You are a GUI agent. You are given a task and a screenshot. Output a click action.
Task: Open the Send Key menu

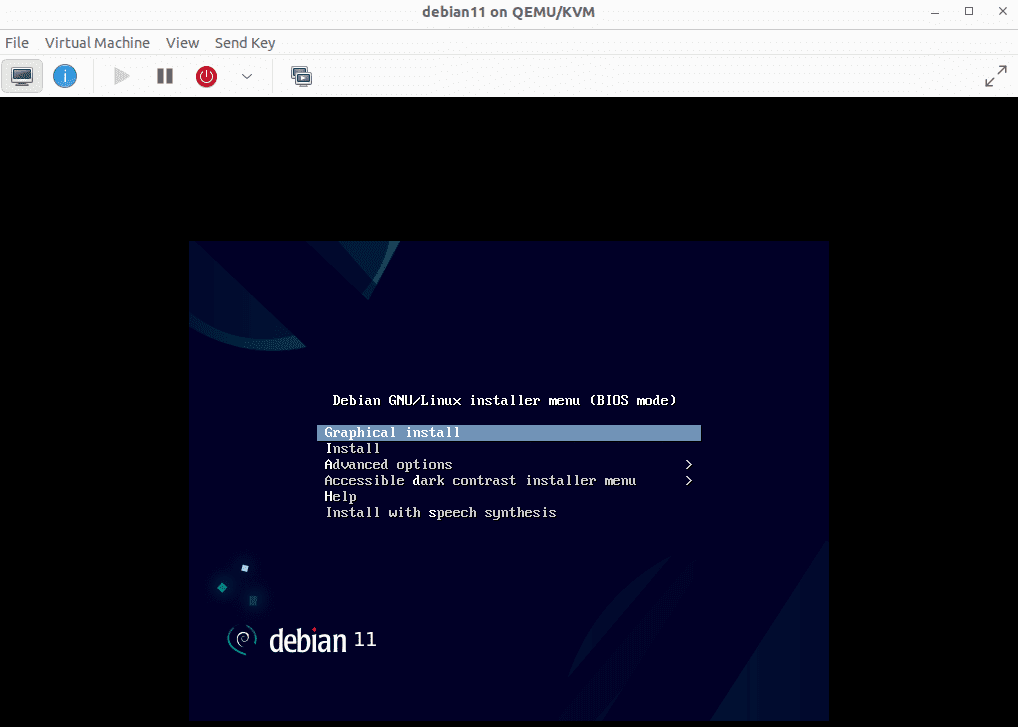(x=245, y=43)
